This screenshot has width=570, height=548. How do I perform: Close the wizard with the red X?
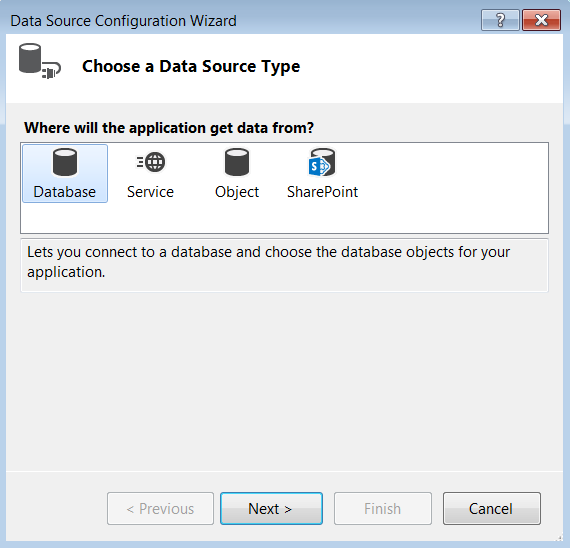click(541, 20)
